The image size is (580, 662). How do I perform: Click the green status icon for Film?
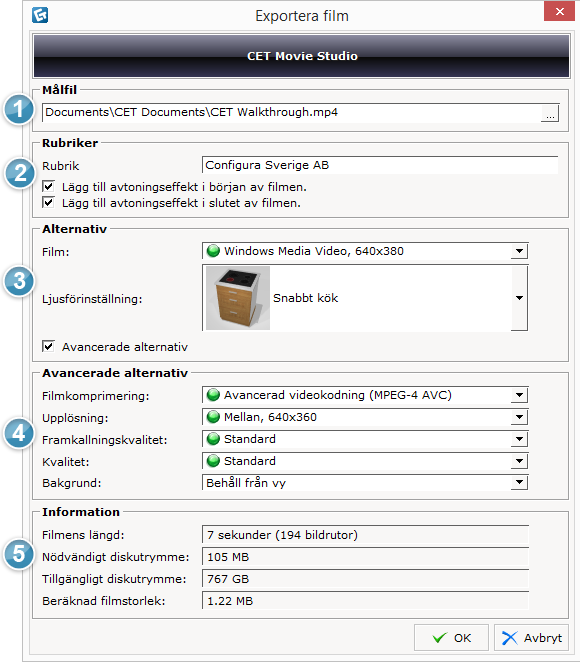(x=214, y=251)
